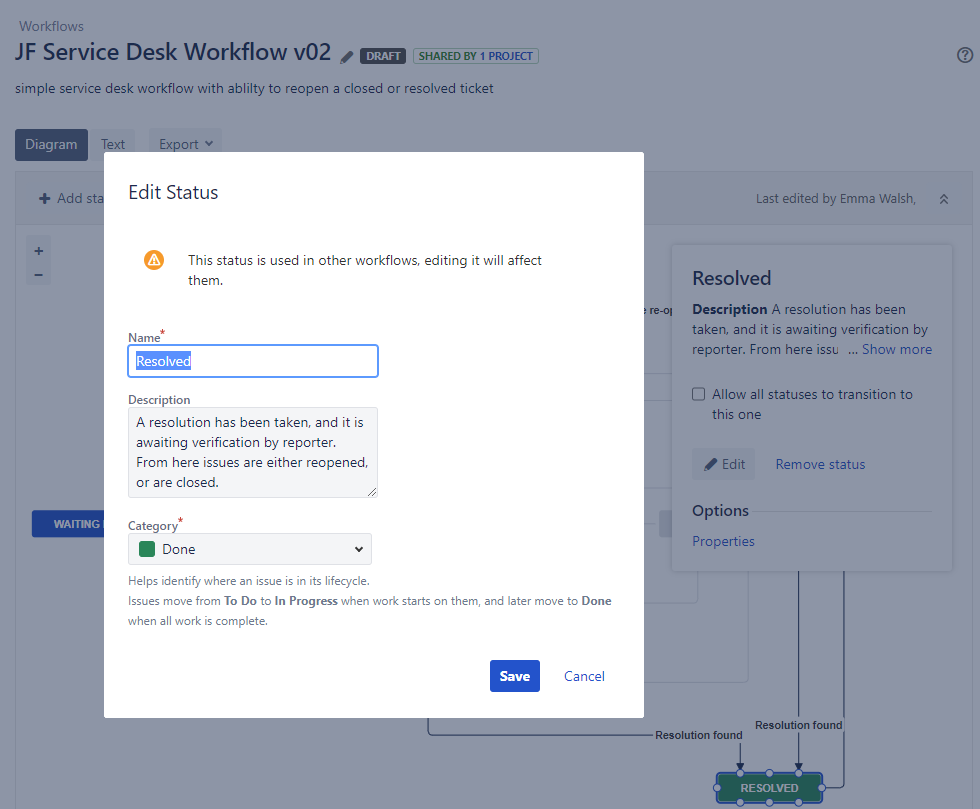Click the Name input field containing 'Resolved'
Image resolution: width=980 pixels, height=809 pixels.
click(253, 361)
